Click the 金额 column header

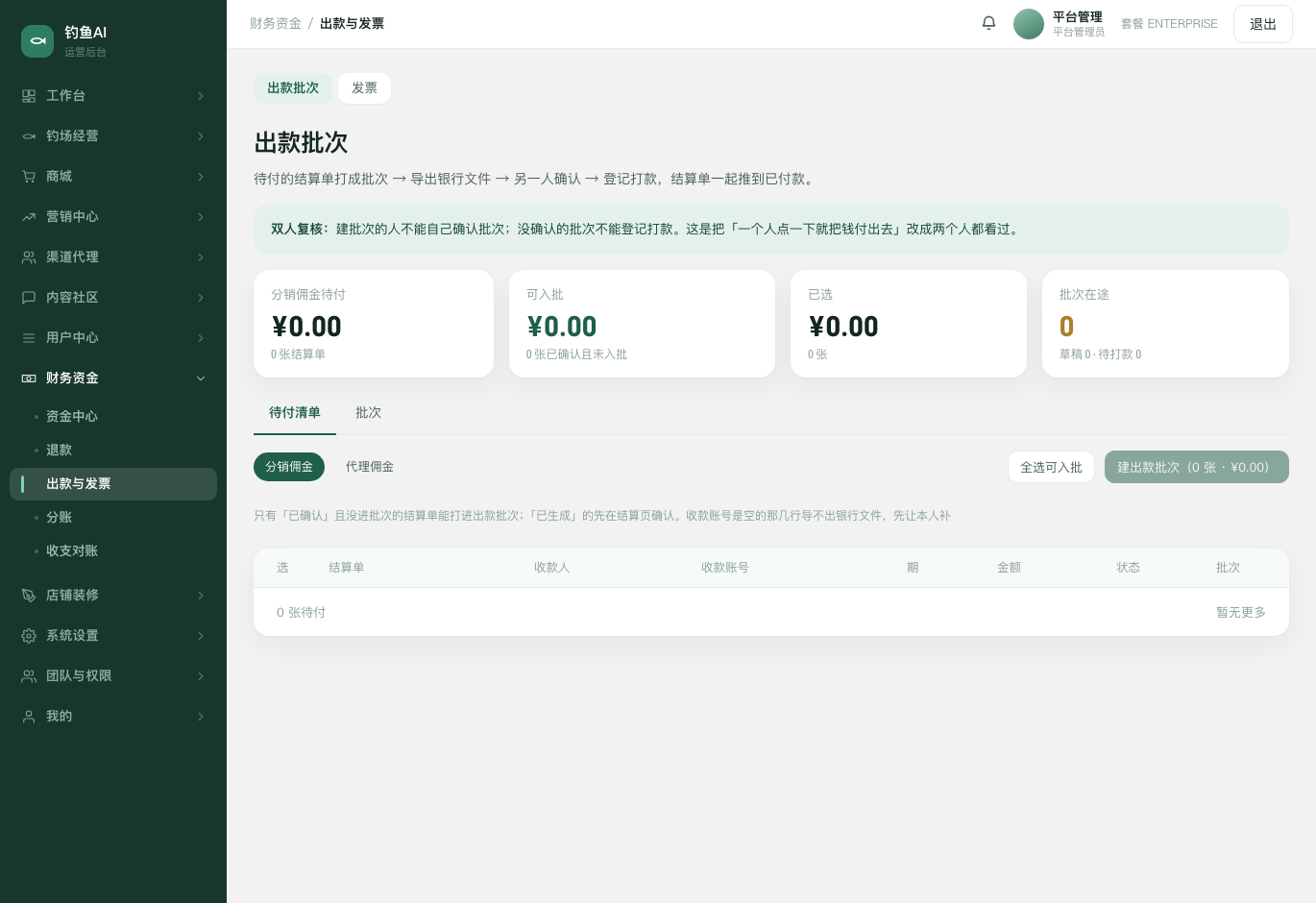[x=1009, y=568]
